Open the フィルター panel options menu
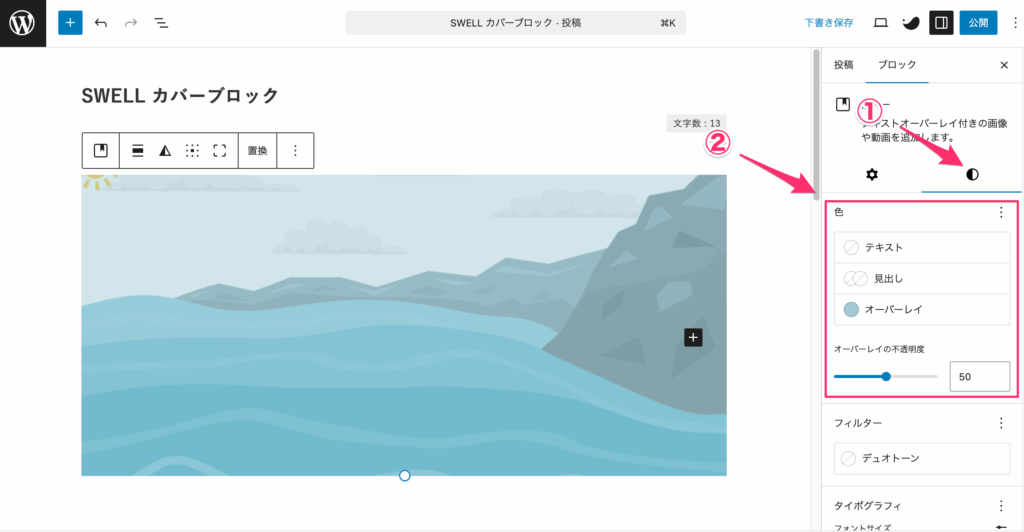Image resolution: width=1024 pixels, height=532 pixels. click(x=1000, y=423)
